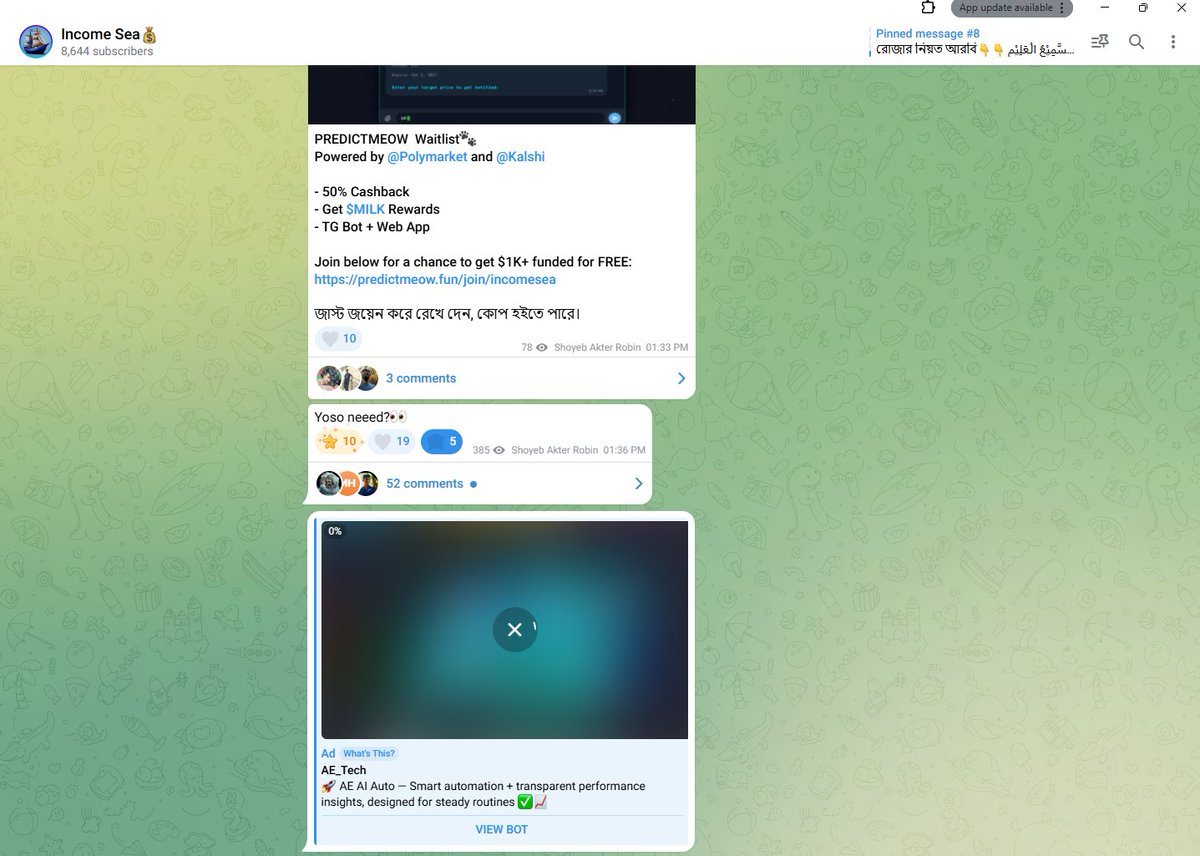Restore down the Telegram window
Screen dimensions: 1200x856
pos(1143,8)
